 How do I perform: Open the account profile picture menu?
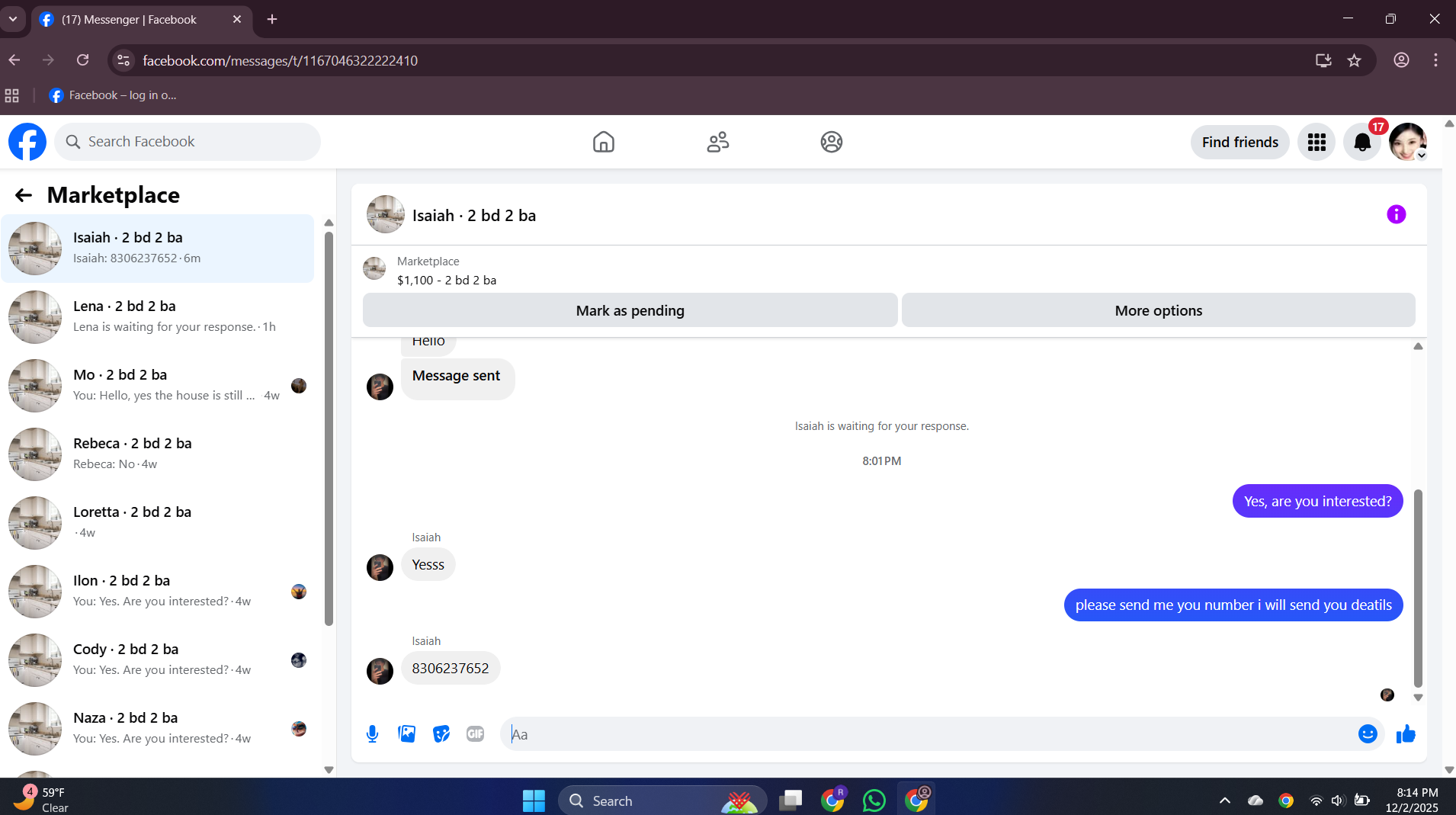[x=1407, y=142]
